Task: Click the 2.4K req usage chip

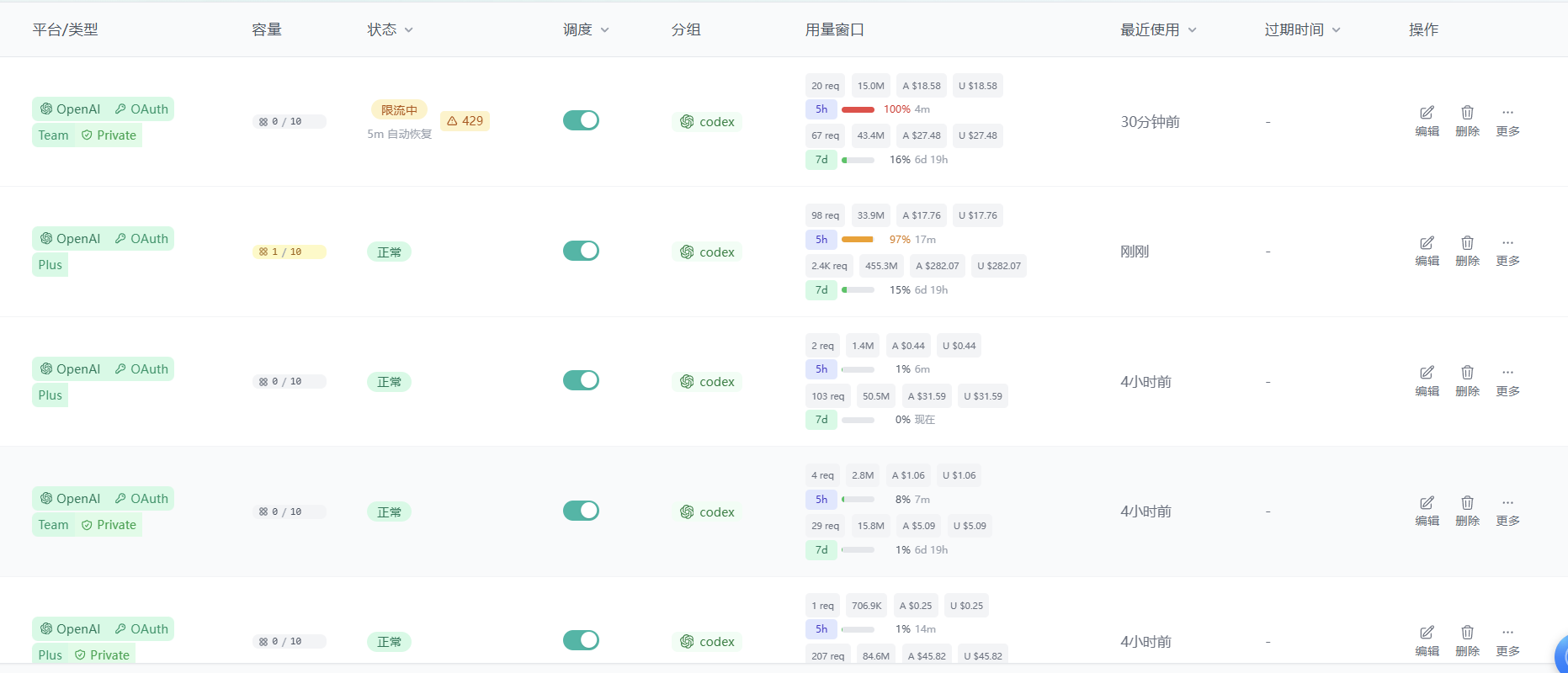Action: coord(829,266)
